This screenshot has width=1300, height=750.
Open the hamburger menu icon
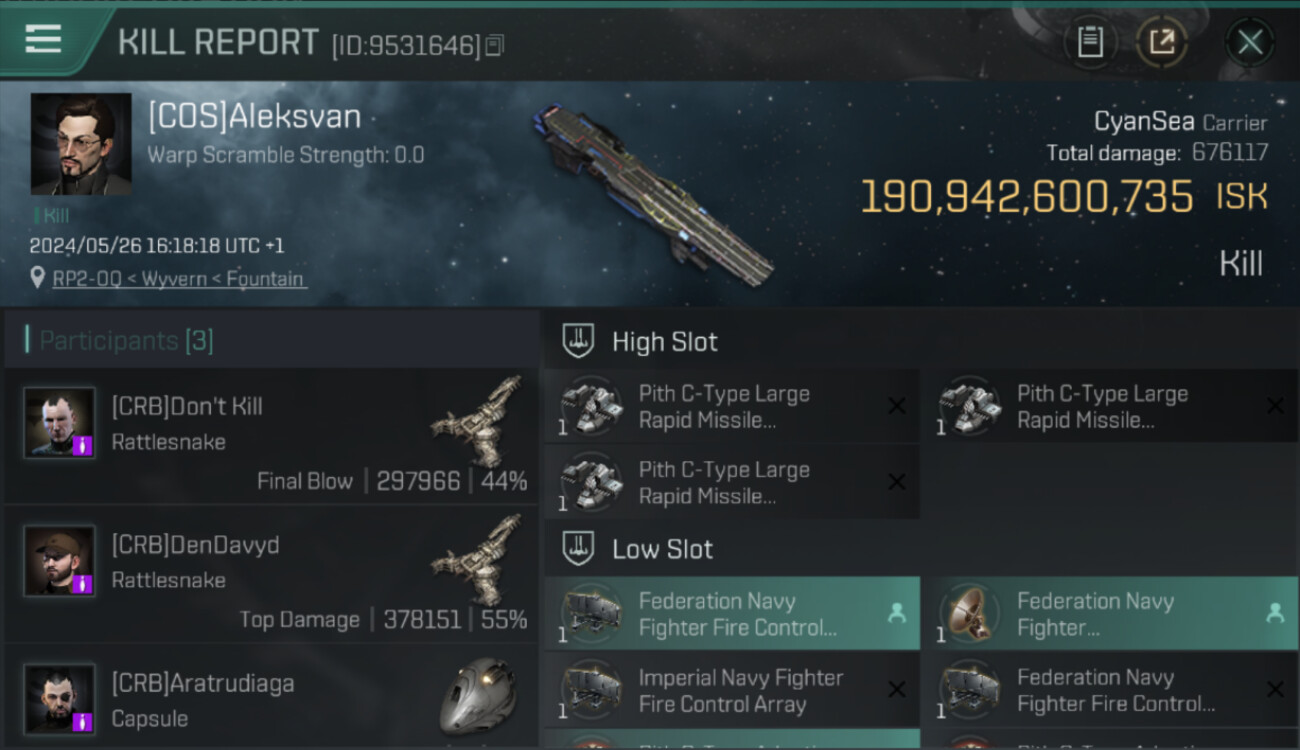[44, 39]
